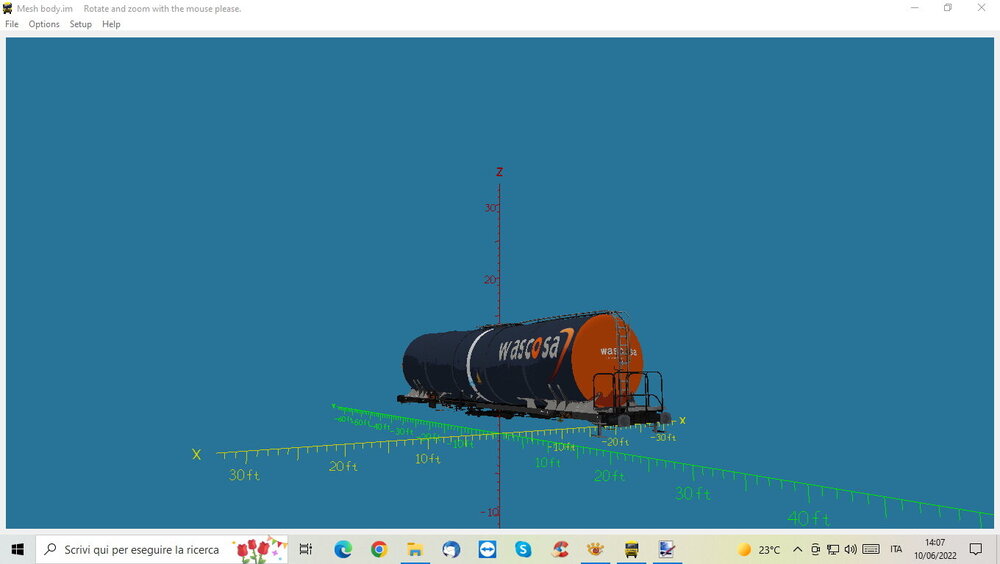The image size is (1000, 564).
Task: Open the Meet Now tray icon
Action: (x=815, y=549)
